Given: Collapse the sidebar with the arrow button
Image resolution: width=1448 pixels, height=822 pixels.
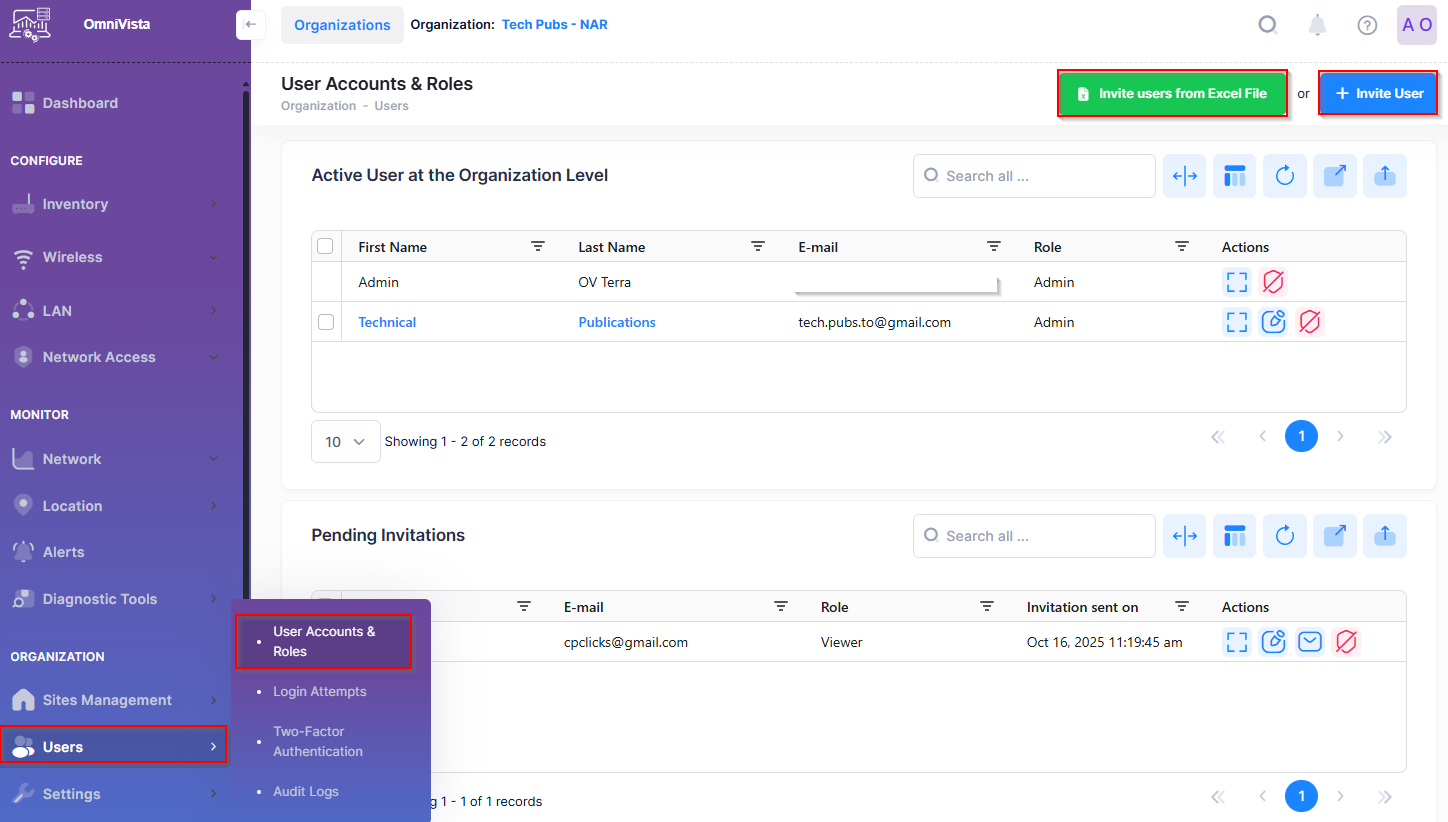Looking at the screenshot, I should click(250, 25).
